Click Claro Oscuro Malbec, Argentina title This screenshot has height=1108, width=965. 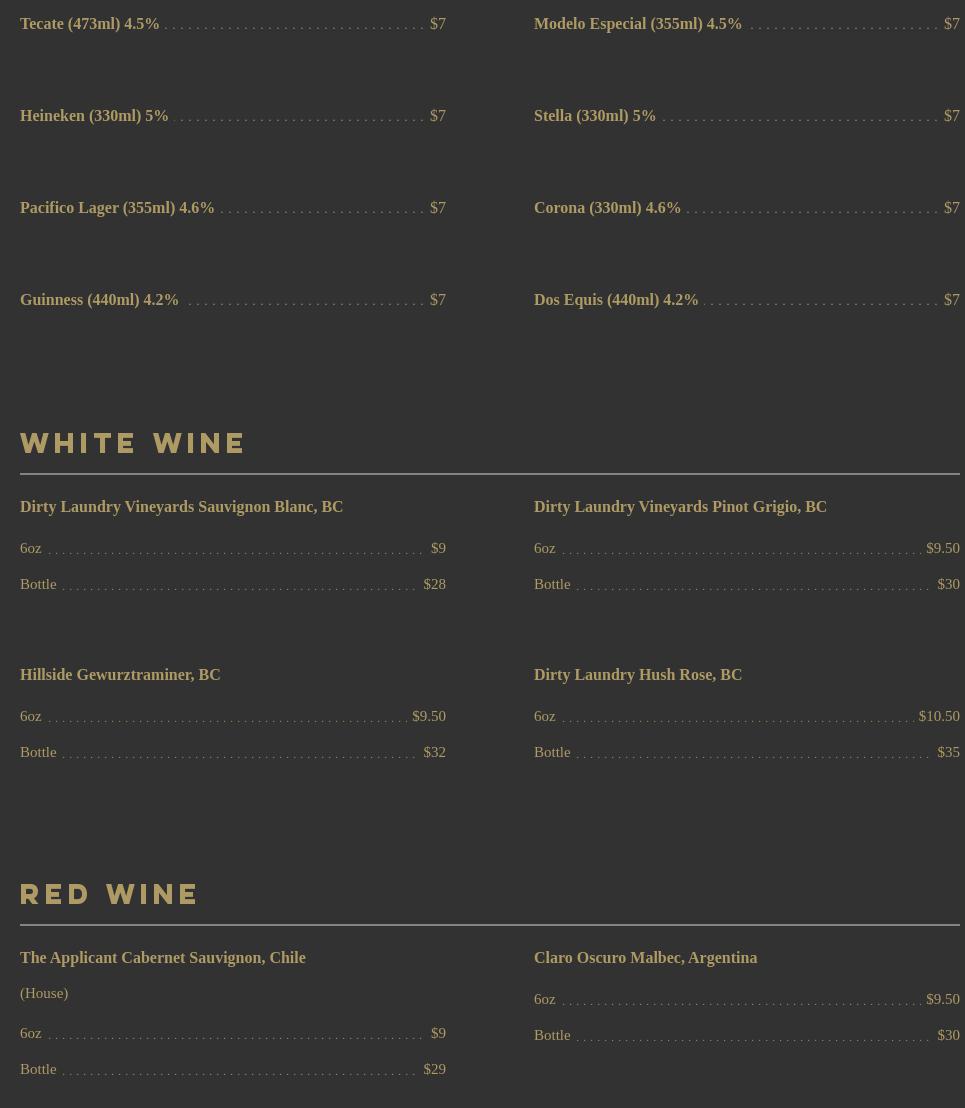tap(645, 958)
